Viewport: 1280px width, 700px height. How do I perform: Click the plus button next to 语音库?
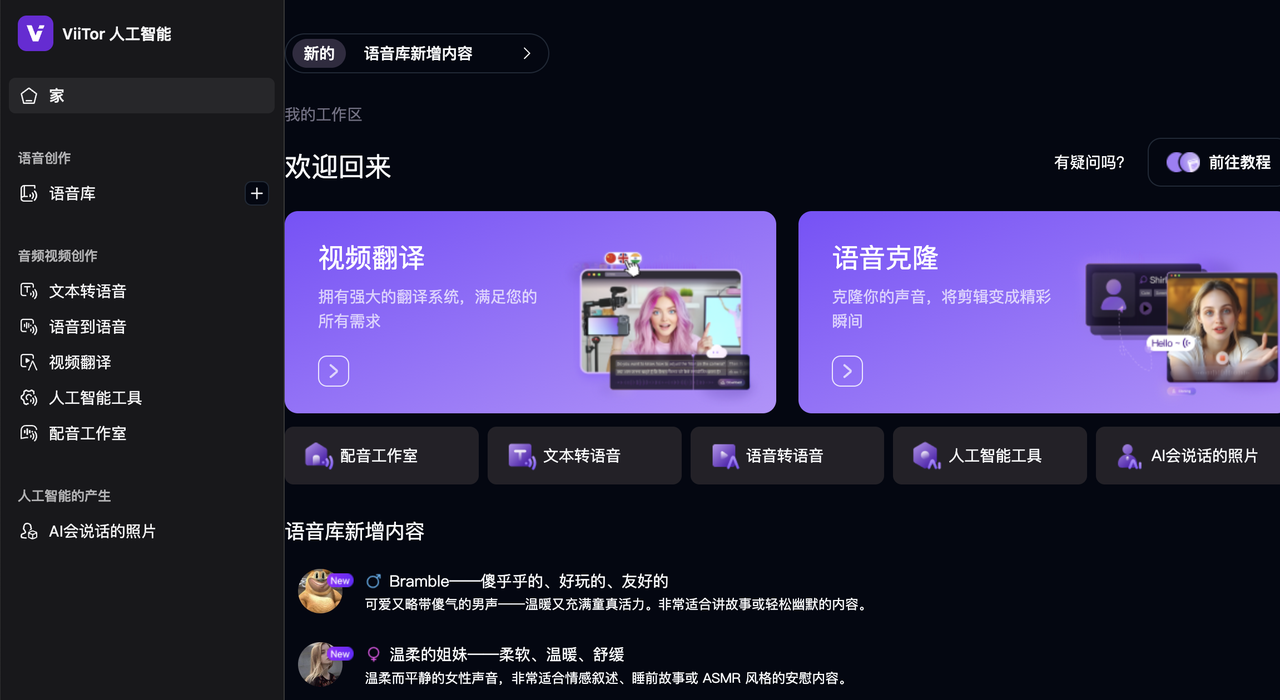point(257,193)
